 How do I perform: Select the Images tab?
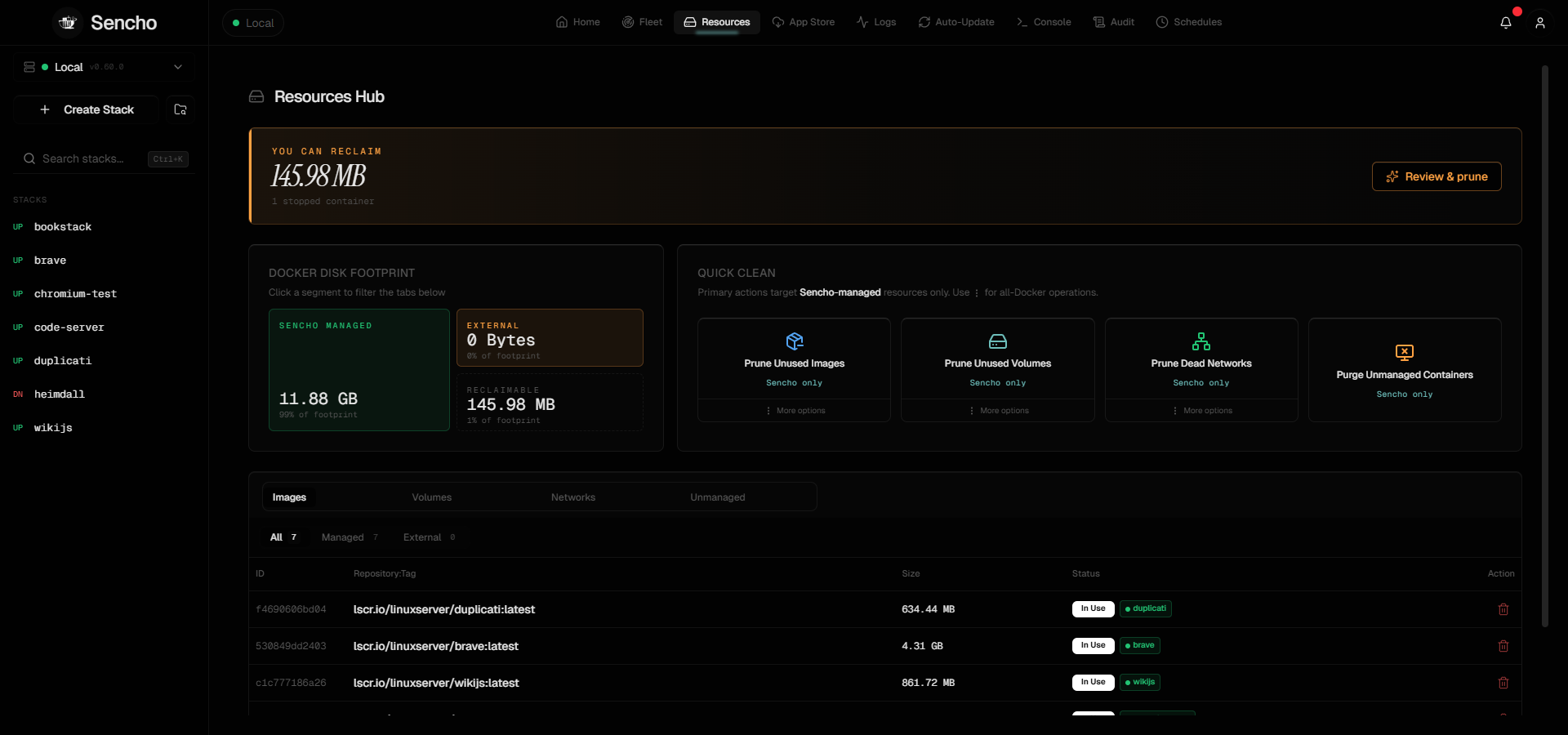pos(289,497)
